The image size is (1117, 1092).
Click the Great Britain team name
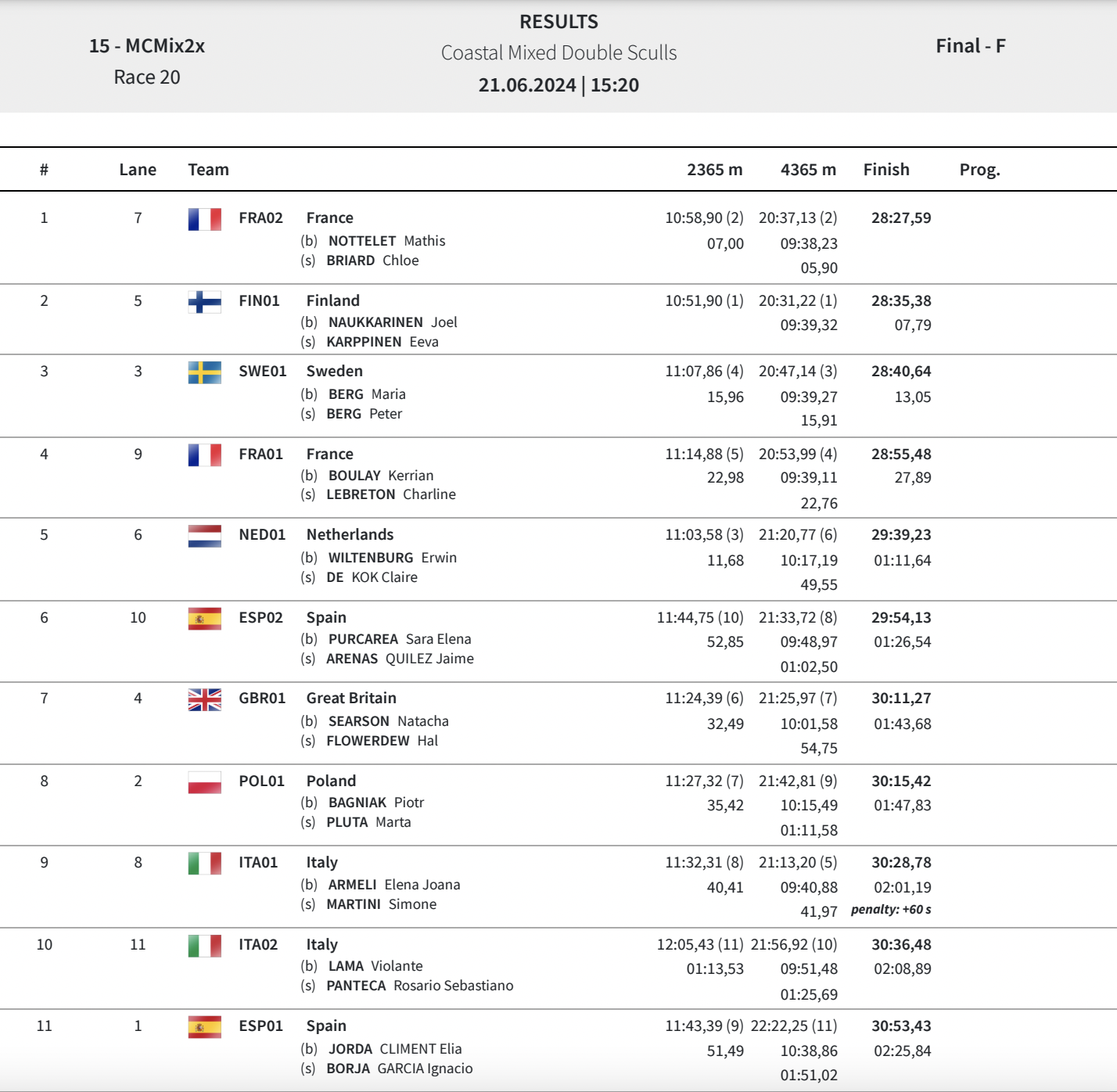(x=351, y=699)
